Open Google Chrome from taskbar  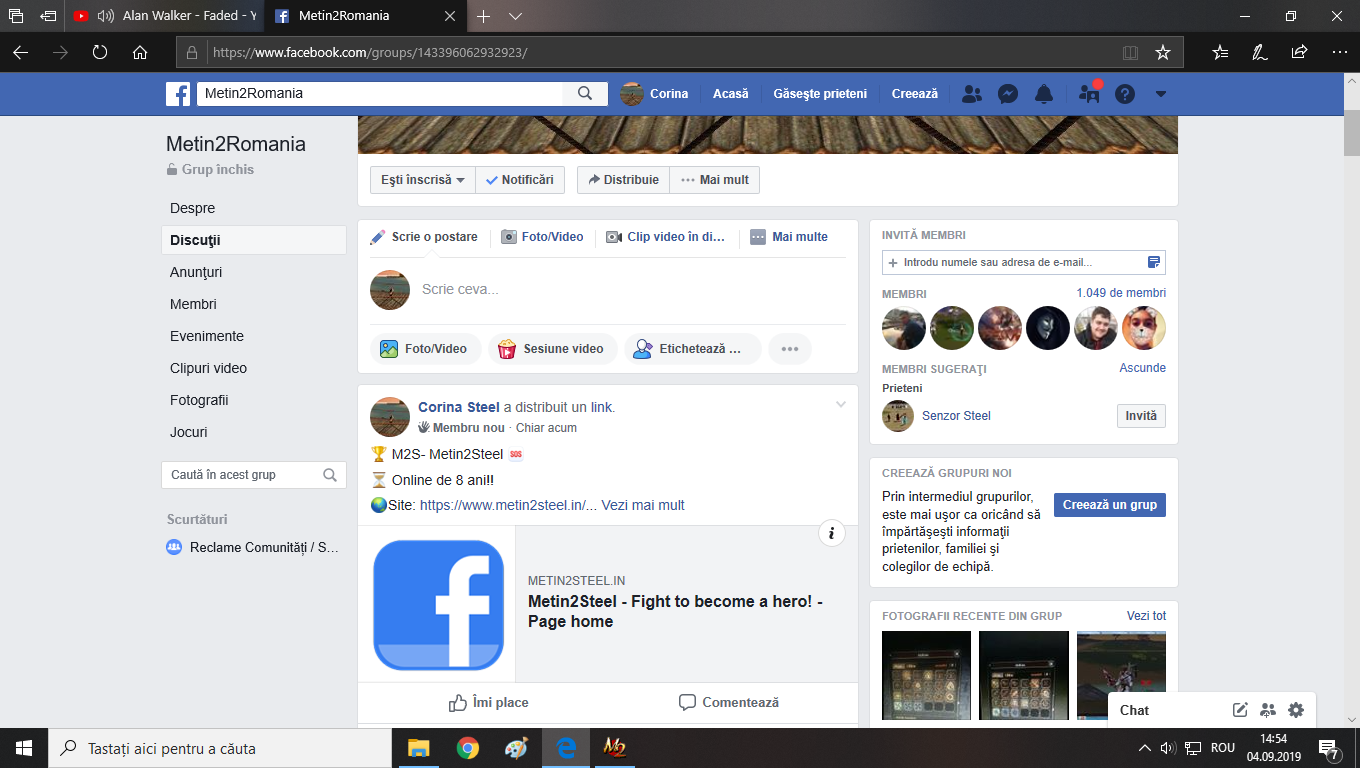click(x=467, y=748)
